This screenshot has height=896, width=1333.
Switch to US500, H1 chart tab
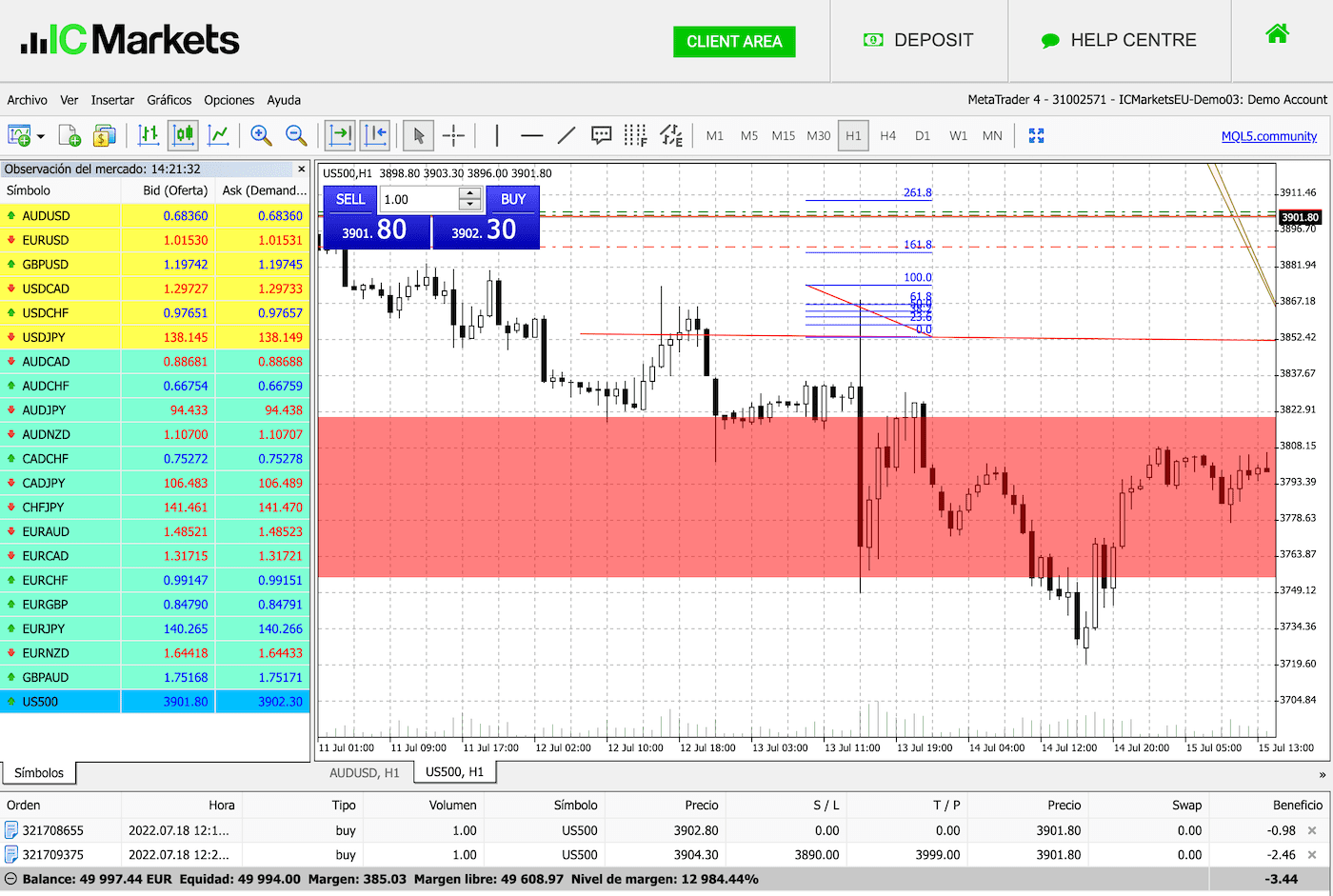454,772
